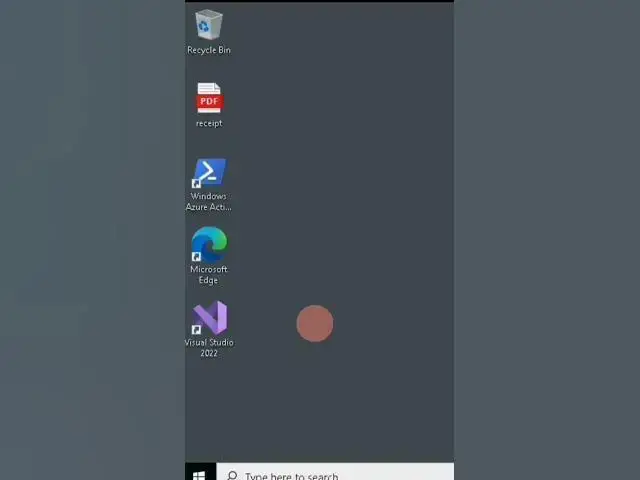Click the 'receipt' file name label
Image resolution: width=640 pixels, height=480 pixels.
coord(209,123)
